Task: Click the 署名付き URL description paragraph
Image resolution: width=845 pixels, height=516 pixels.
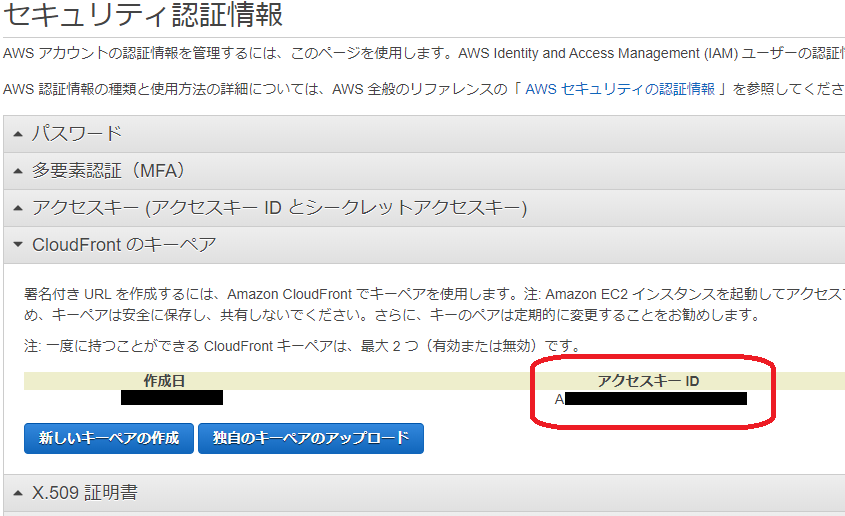Action: [434, 304]
